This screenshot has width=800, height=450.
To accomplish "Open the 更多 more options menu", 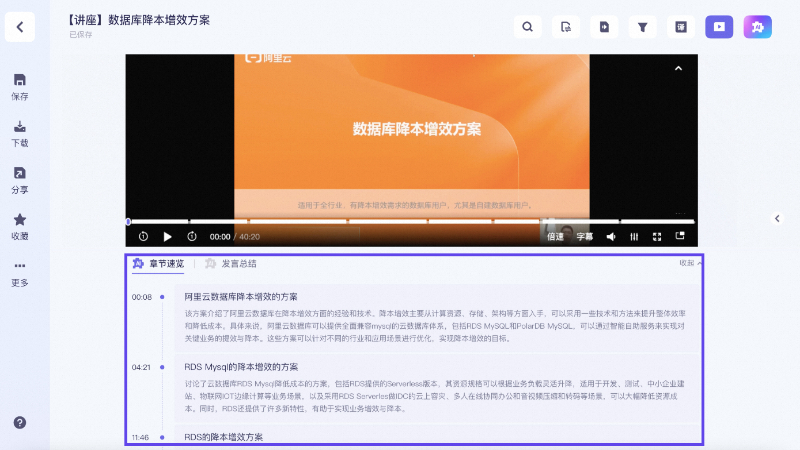I will [x=20, y=272].
